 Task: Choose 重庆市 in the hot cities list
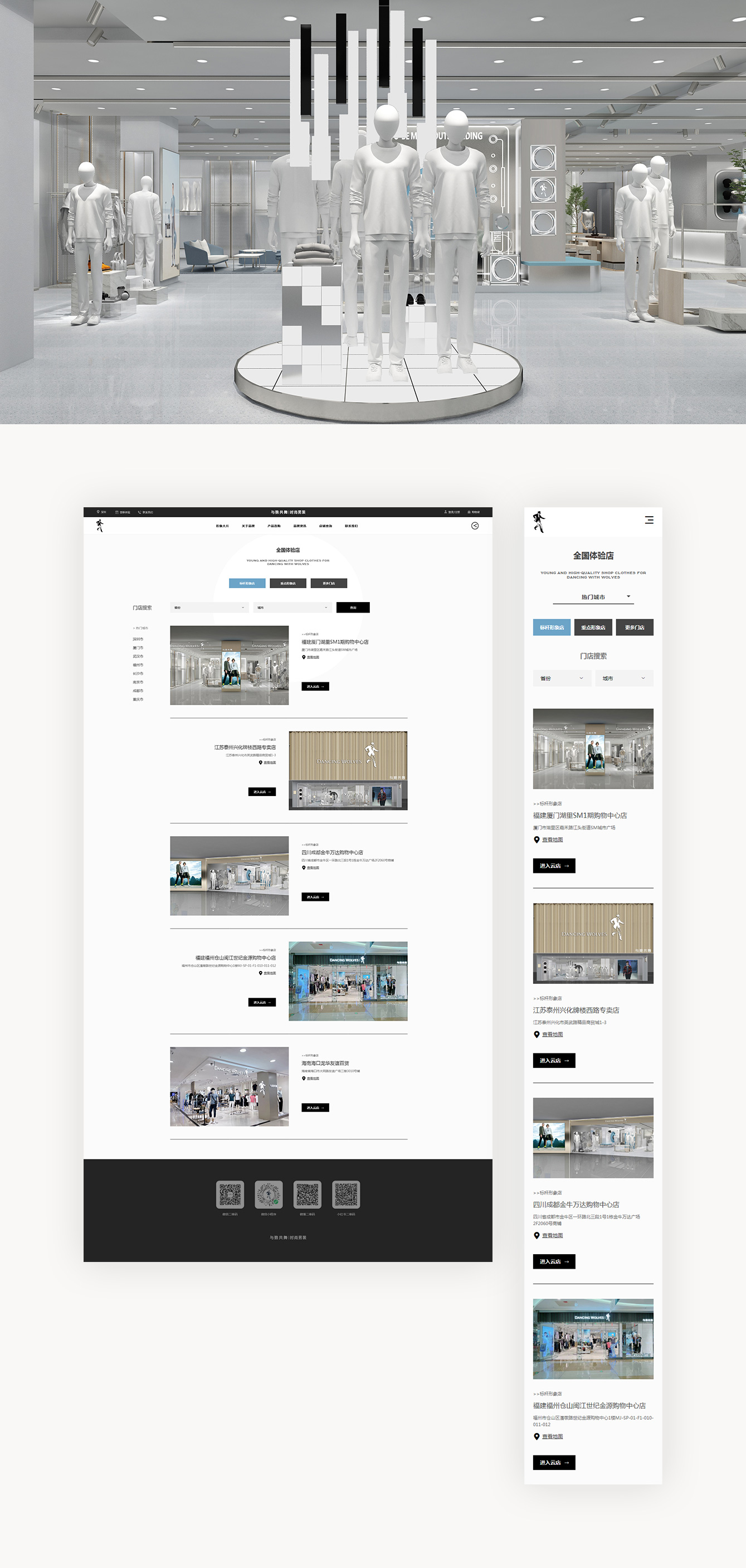pos(138,700)
